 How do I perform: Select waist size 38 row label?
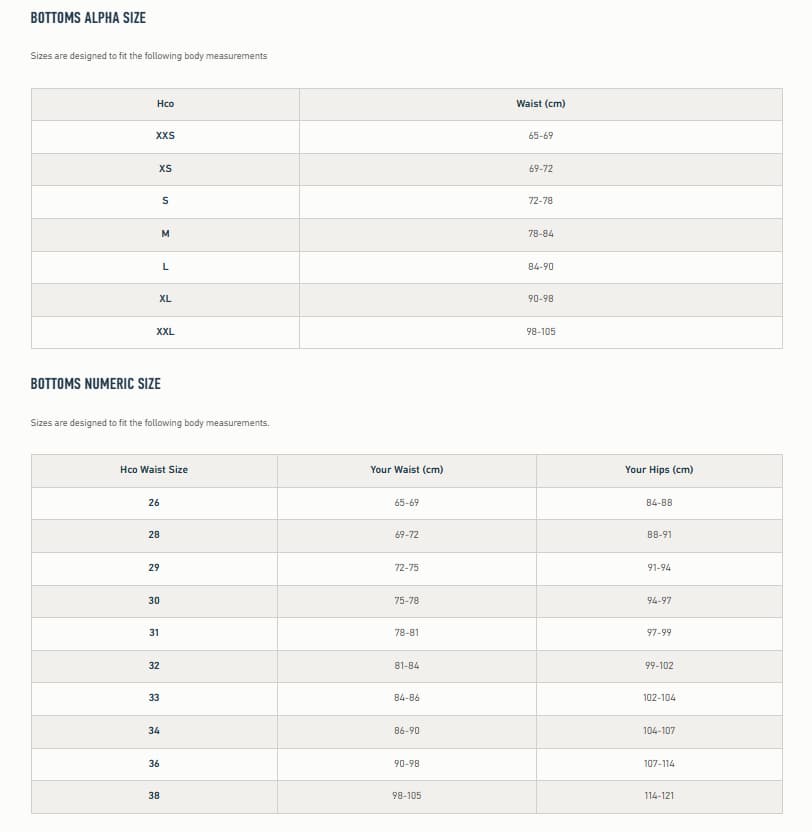154,795
